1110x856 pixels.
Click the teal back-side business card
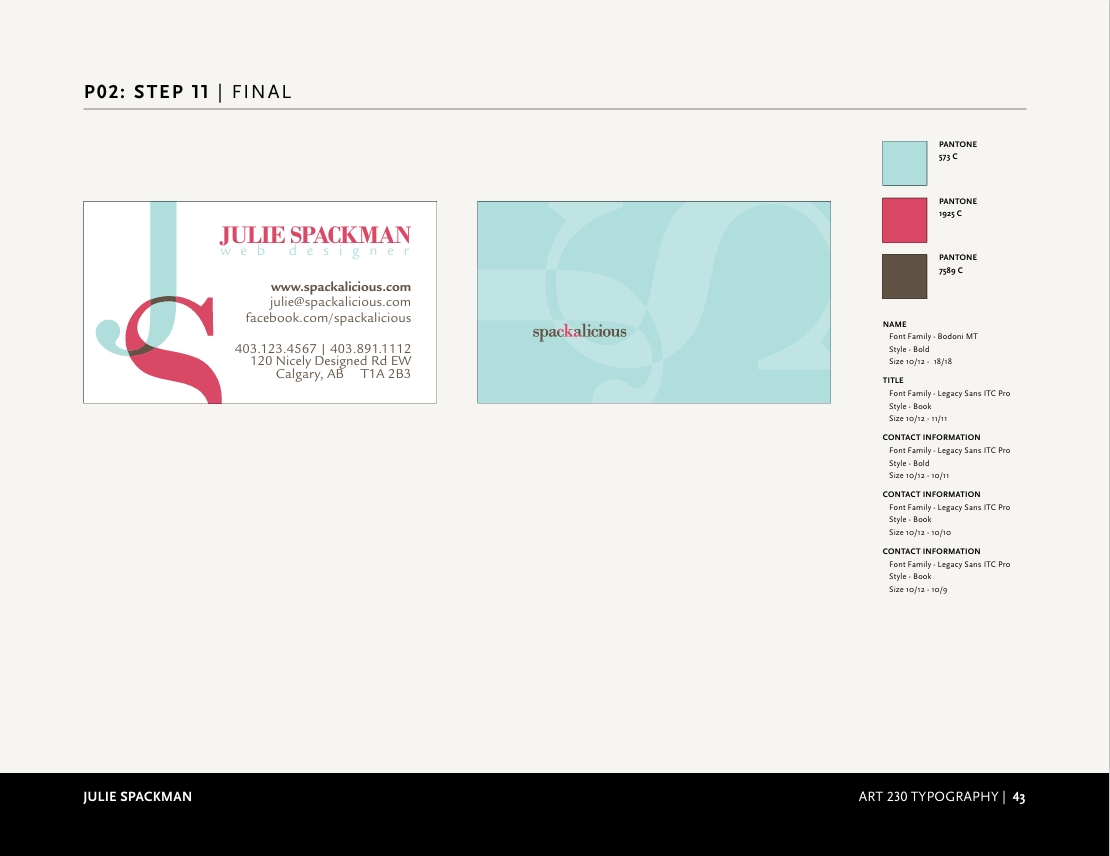(653, 302)
